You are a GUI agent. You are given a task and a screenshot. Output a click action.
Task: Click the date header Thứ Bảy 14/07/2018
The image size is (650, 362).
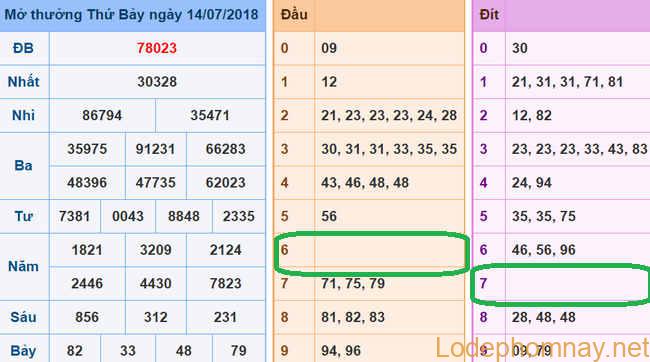click(131, 15)
